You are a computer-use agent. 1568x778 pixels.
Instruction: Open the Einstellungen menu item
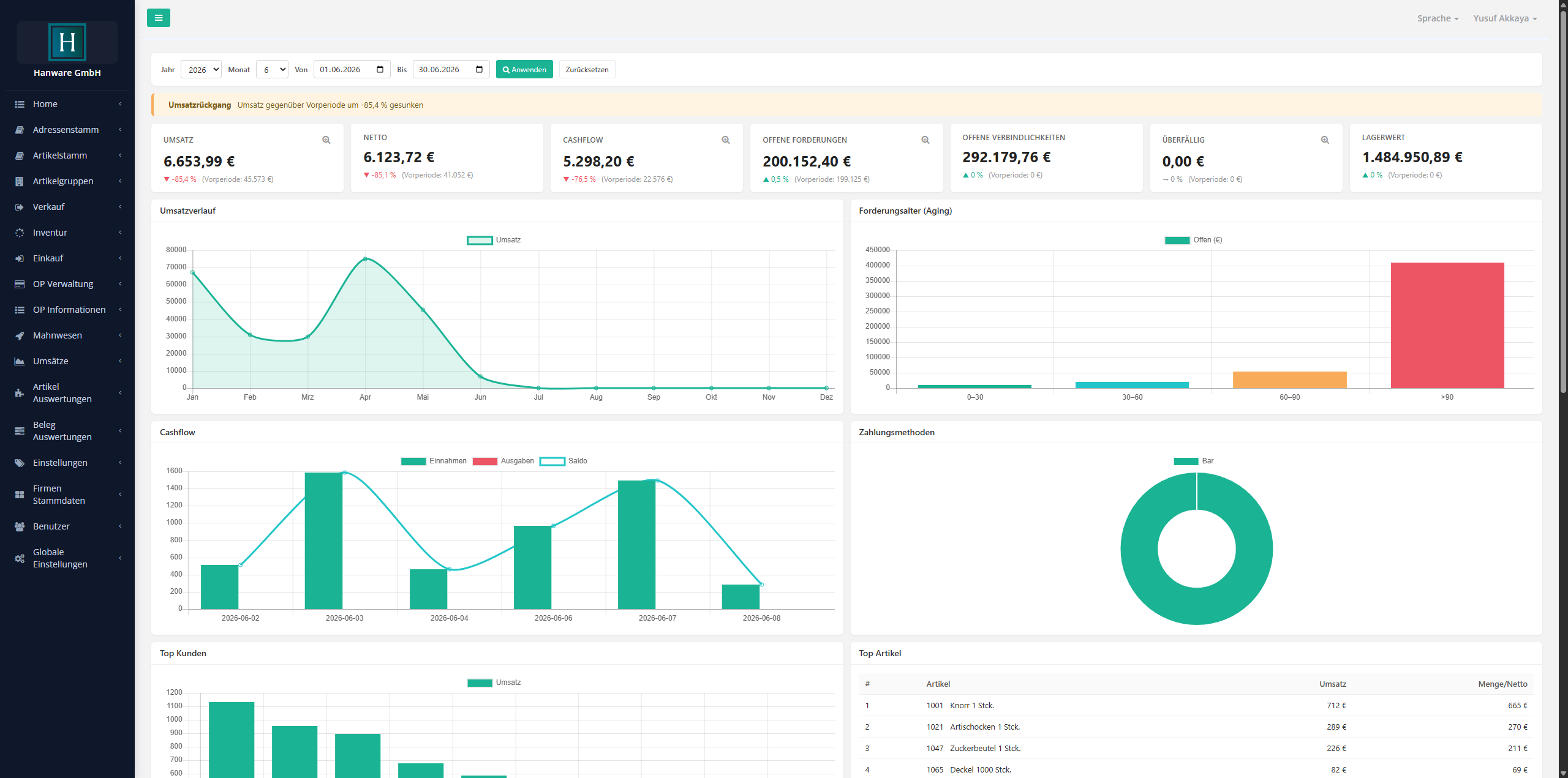pyautogui.click(x=67, y=463)
